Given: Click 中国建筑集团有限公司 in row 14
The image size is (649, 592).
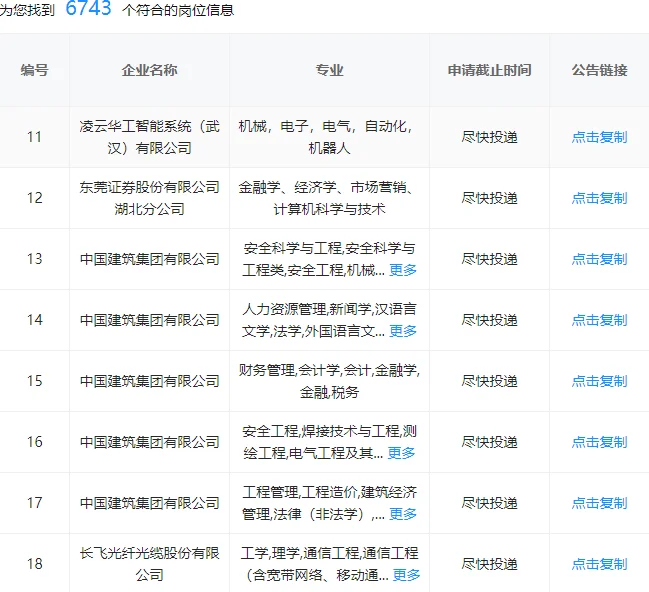Looking at the screenshot, I should click(149, 320).
